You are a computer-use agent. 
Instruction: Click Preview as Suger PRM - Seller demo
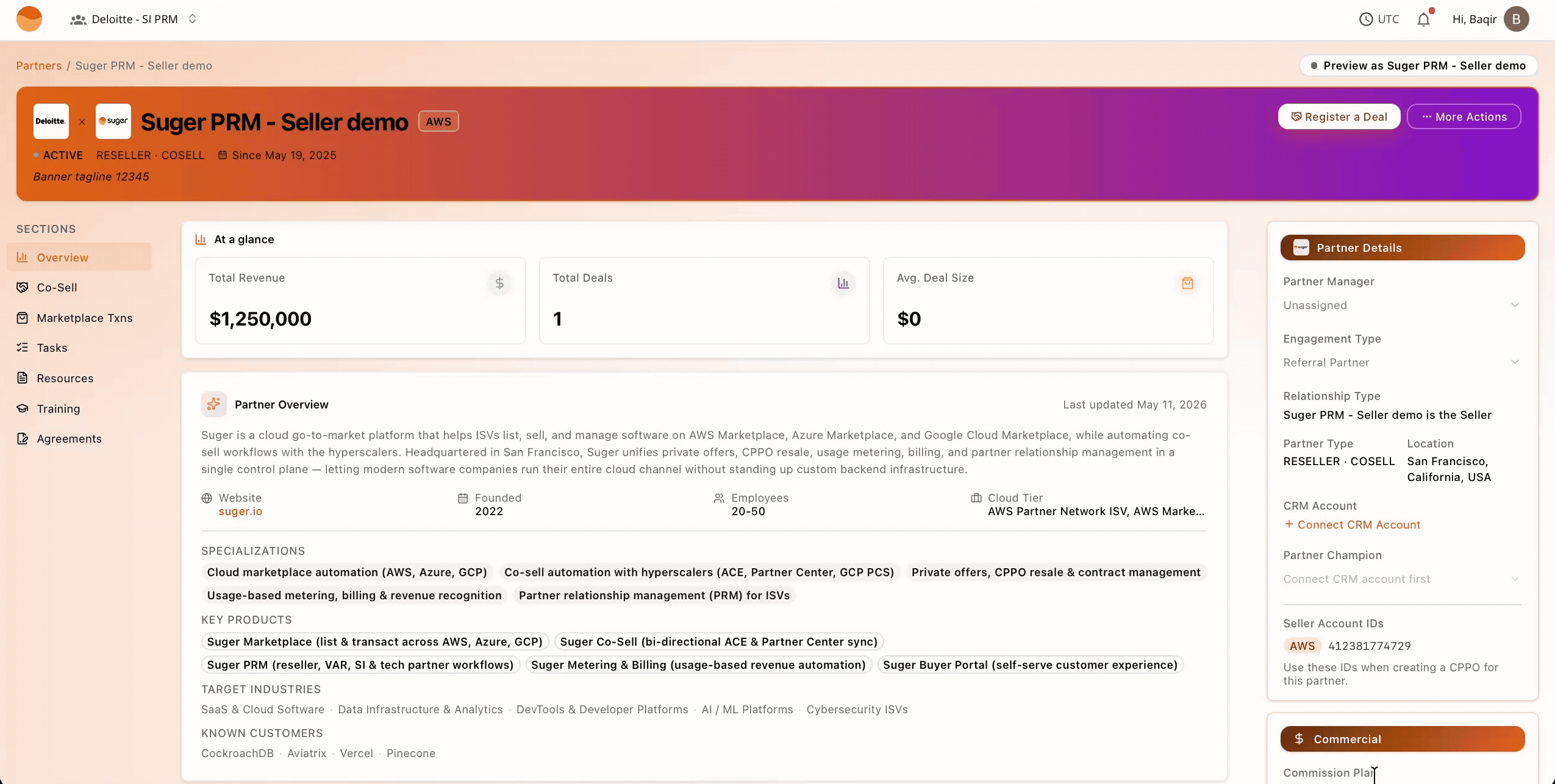(x=1418, y=66)
